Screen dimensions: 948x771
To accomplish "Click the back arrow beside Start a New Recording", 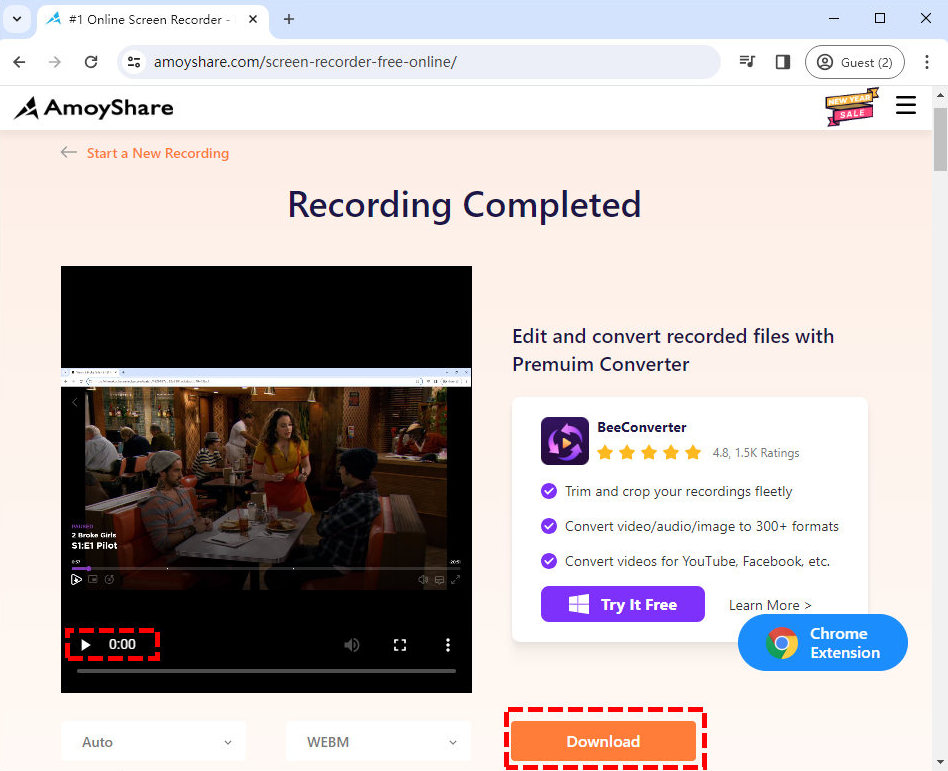I will point(68,152).
